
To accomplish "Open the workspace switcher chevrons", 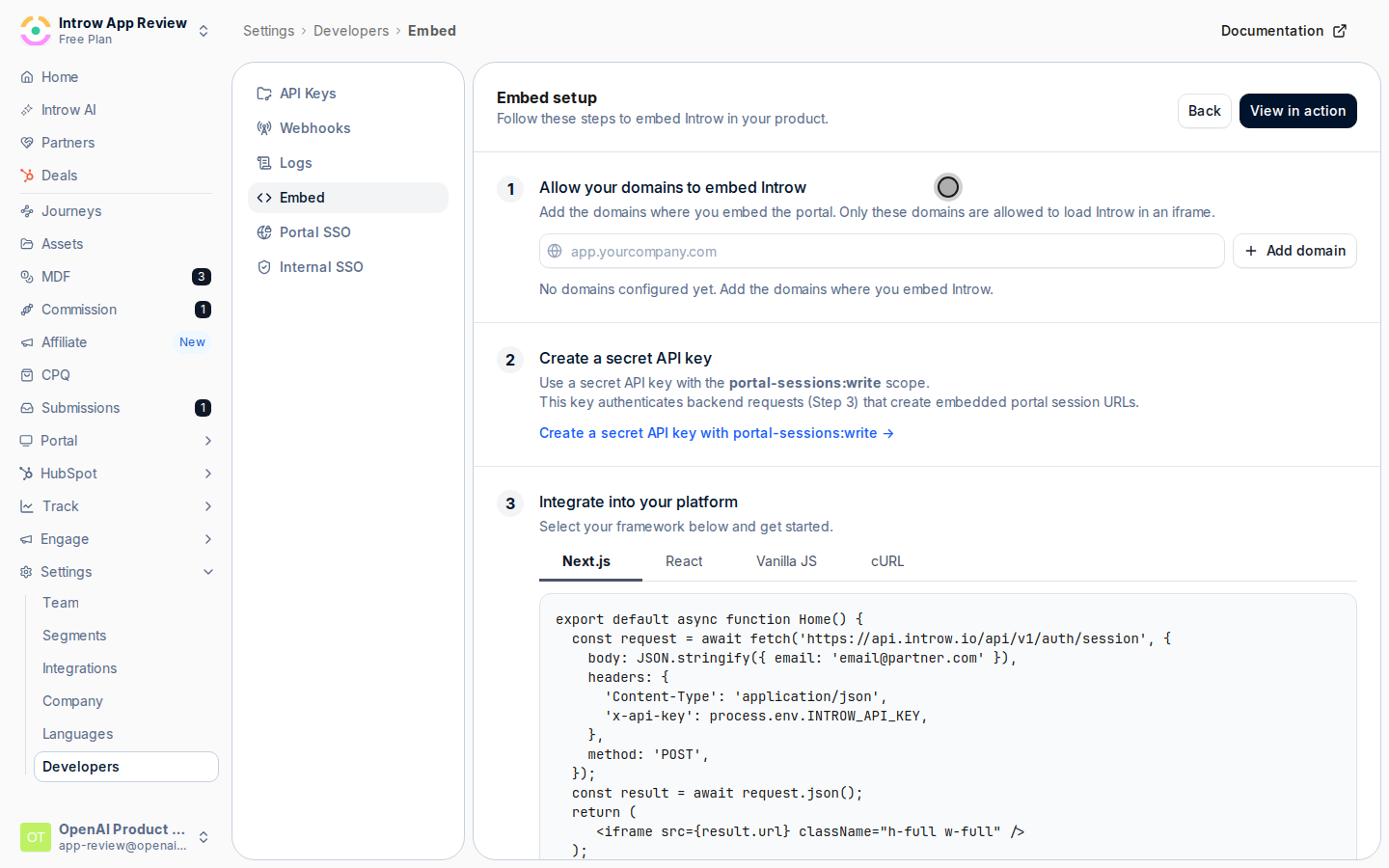I will click(204, 31).
